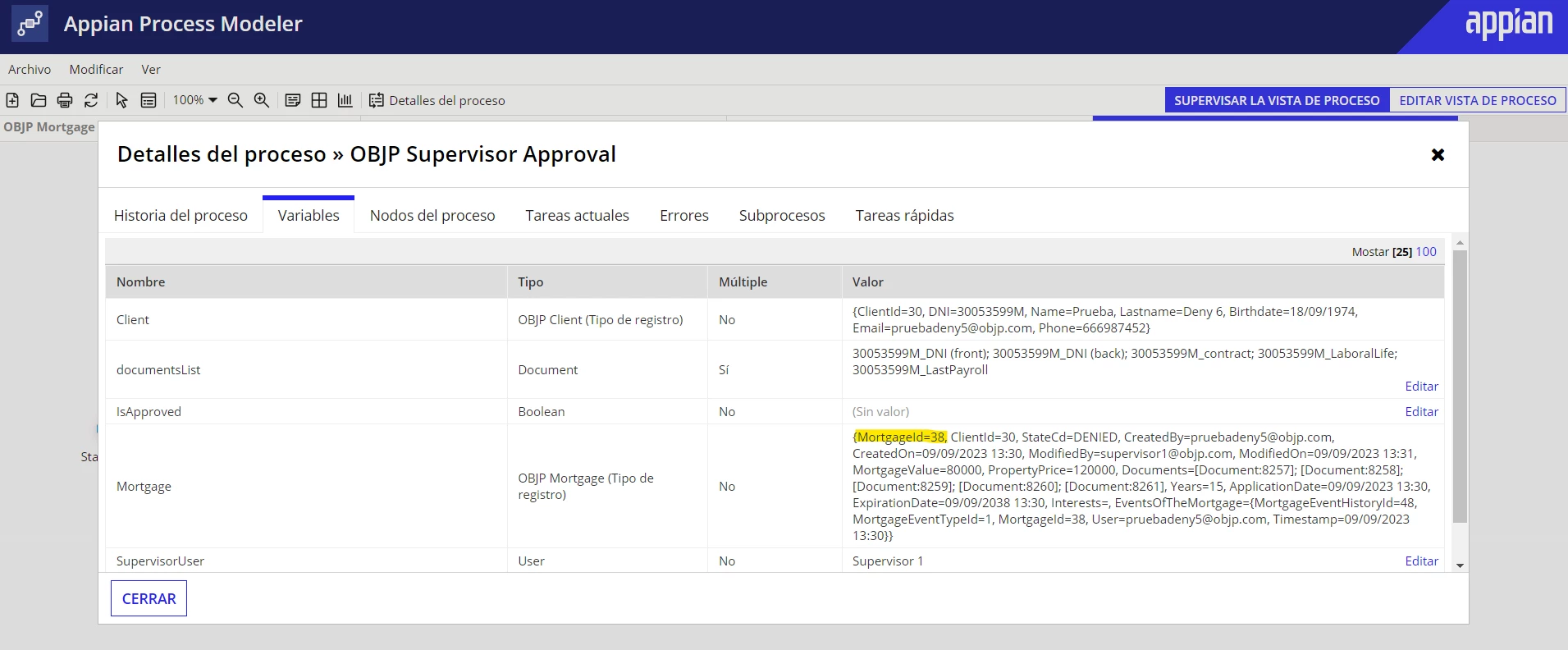Click the Process Modeler logo icon

coord(30,23)
